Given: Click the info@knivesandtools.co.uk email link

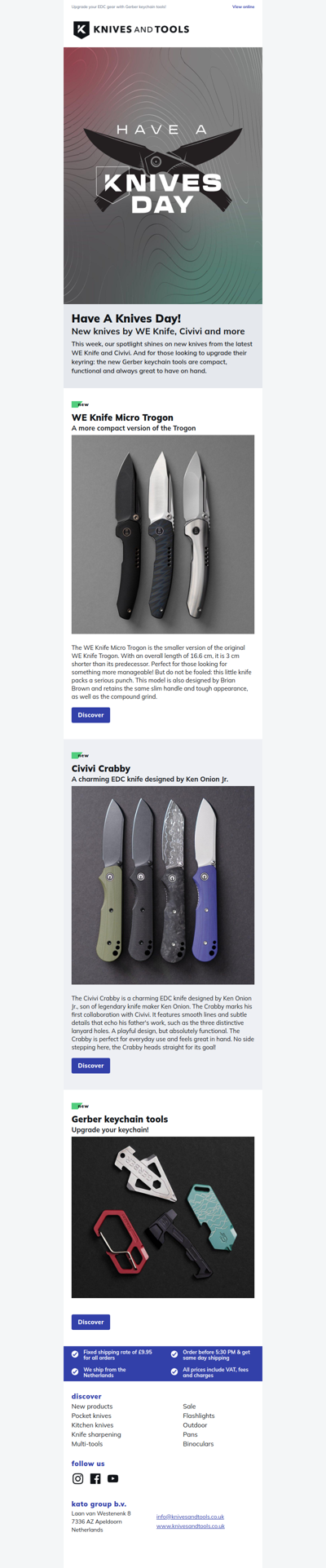Looking at the screenshot, I should click(190, 1517).
